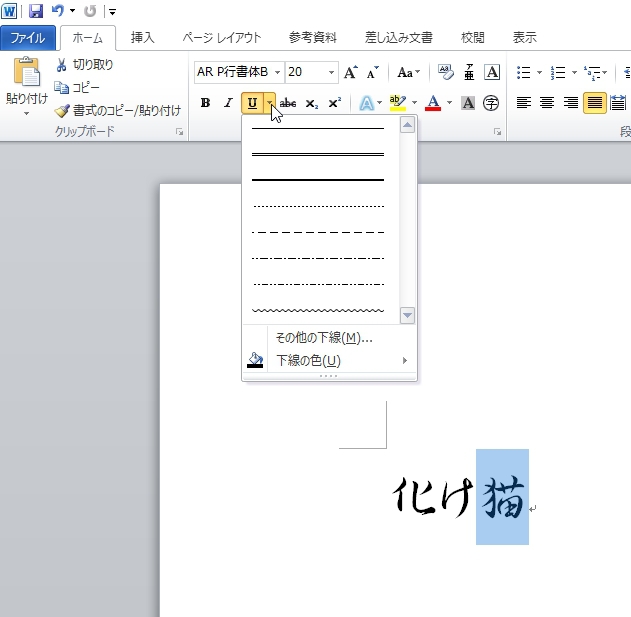Image resolution: width=631 pixels, height=617 pixels.
Task: Close the underline style dropdown arrow
Action: click(x=270, y=103)
